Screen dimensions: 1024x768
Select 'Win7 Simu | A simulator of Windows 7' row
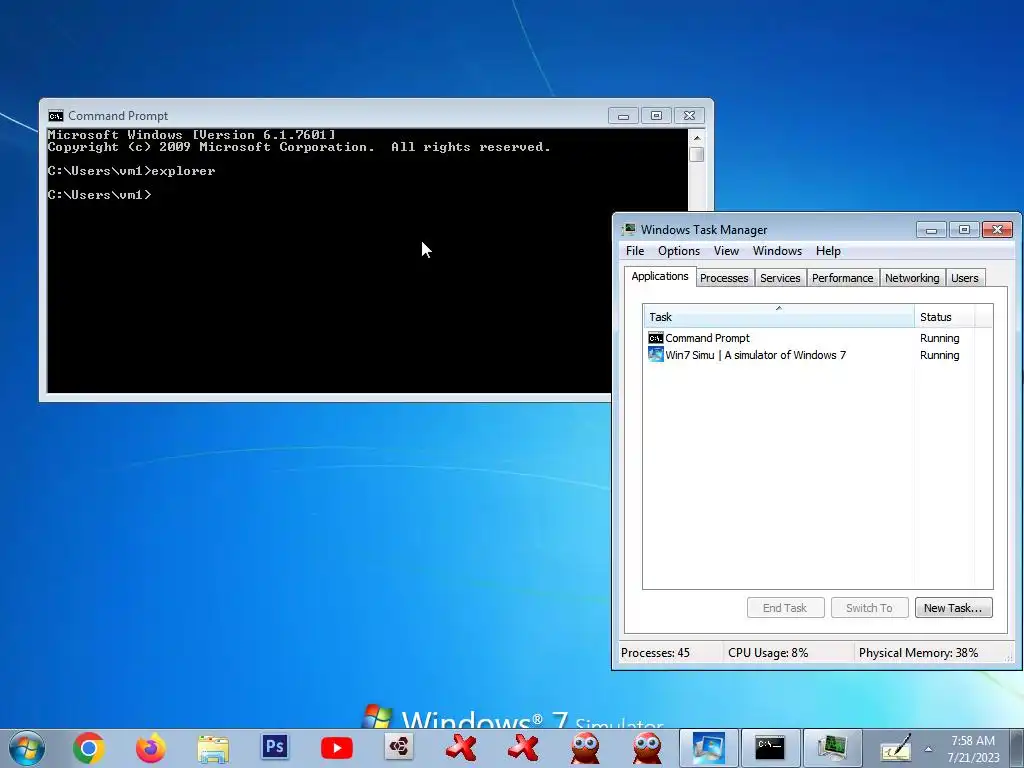point(817,355)
